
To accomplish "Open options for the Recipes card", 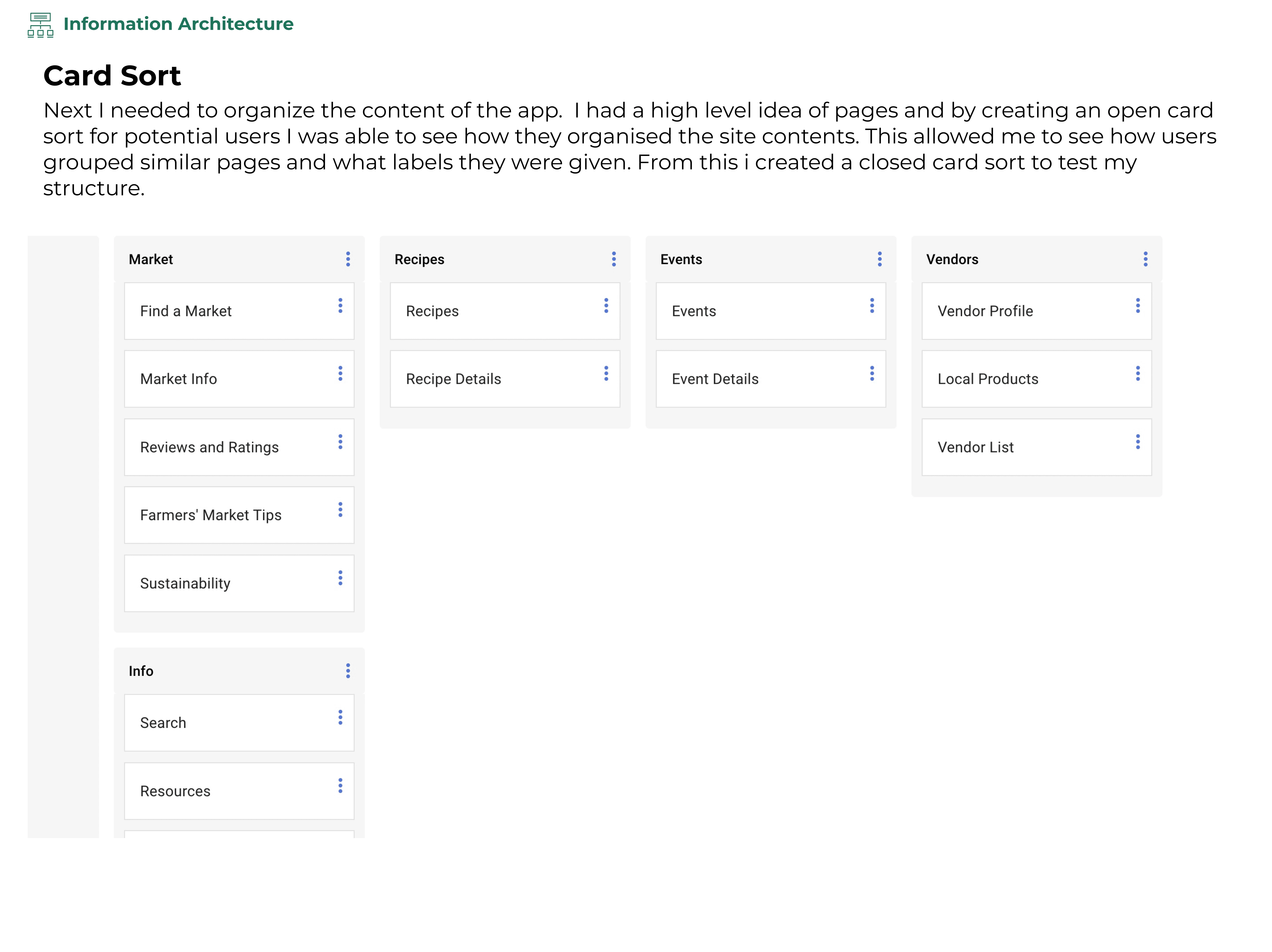I will [606, 306].
